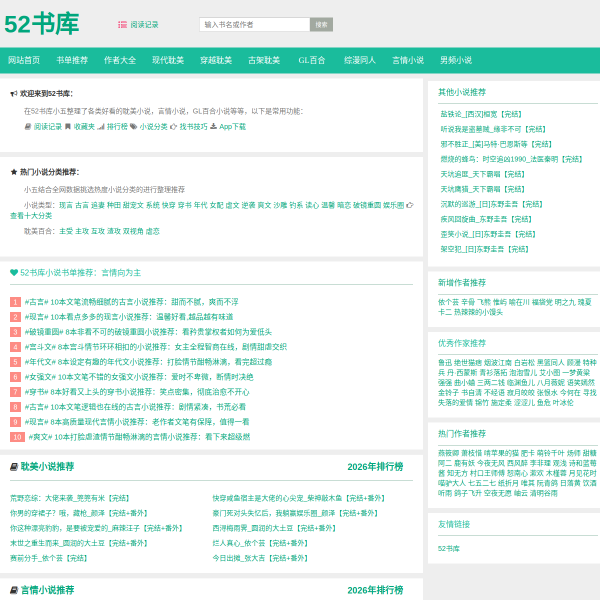Open the 穿越耽美 navigation tab
600x600 pixels.
[x=216, y=60]
